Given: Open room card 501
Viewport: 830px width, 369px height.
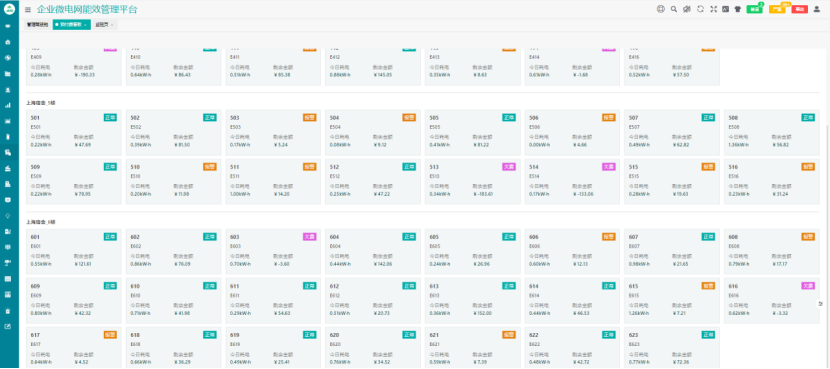Looking at the screenshot, I should click(74, 132).
